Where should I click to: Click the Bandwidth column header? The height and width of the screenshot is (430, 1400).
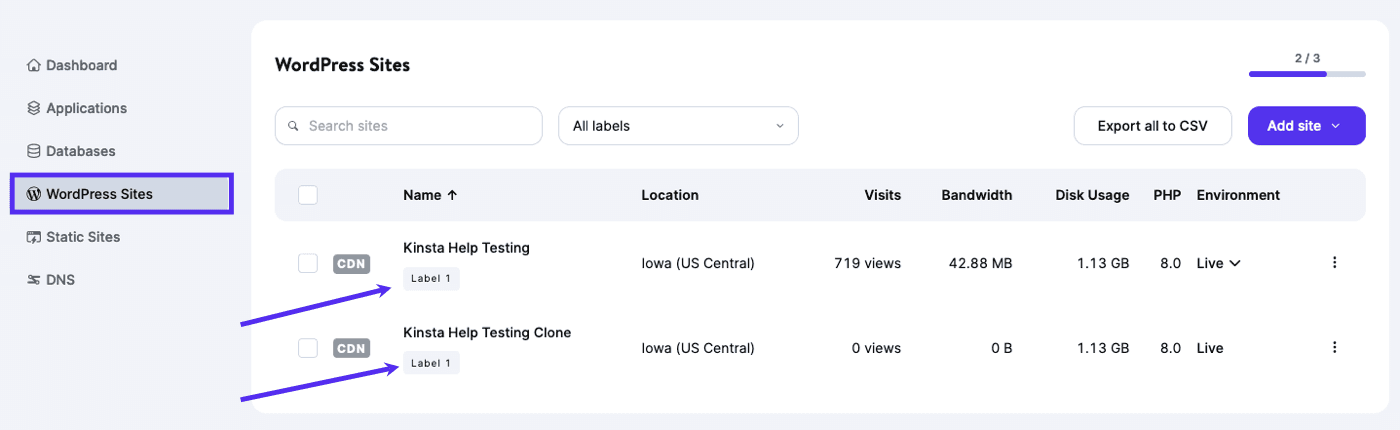tap(977, 195)
